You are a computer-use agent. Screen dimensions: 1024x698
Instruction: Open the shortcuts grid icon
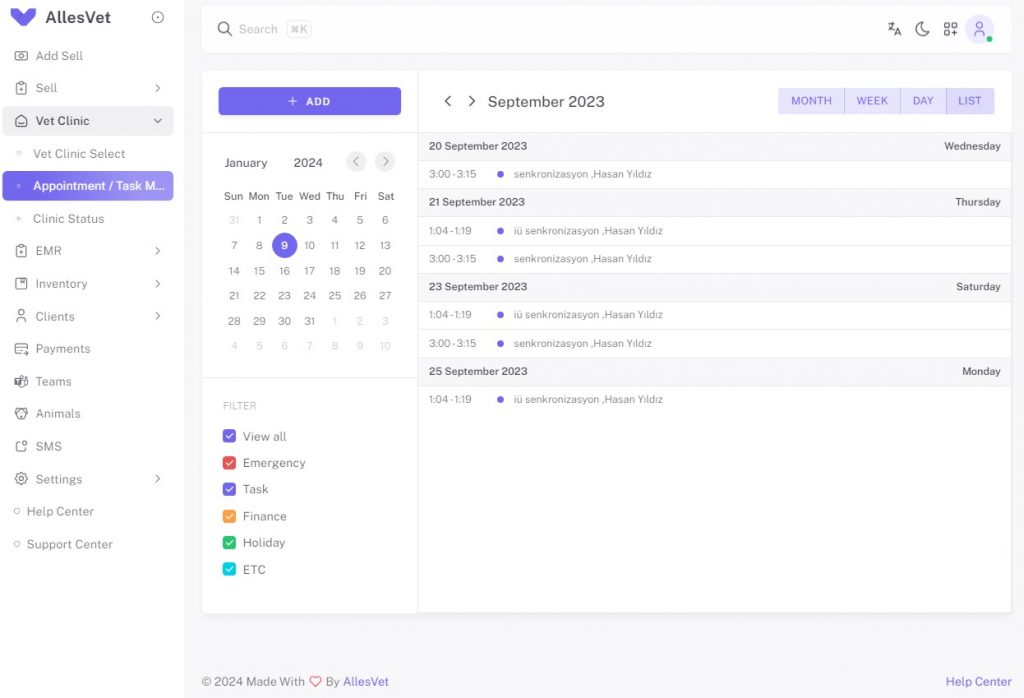tap(950, 29)
